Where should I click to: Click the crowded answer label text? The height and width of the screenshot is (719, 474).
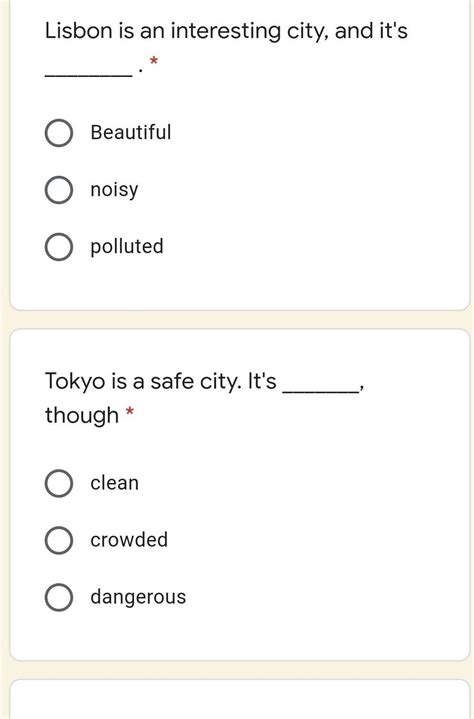[x=129, y=540]
